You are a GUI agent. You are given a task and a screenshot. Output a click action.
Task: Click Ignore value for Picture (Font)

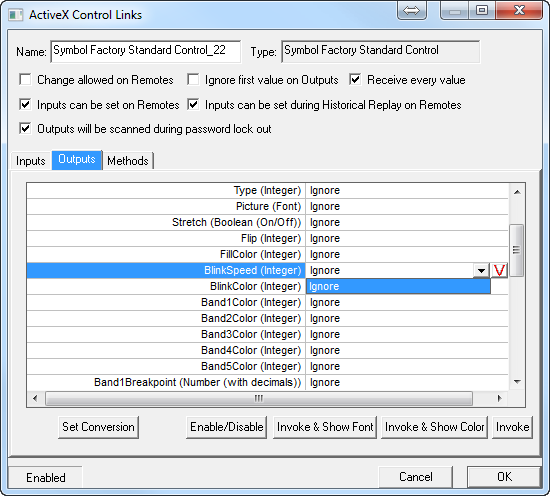coord(325,206)
